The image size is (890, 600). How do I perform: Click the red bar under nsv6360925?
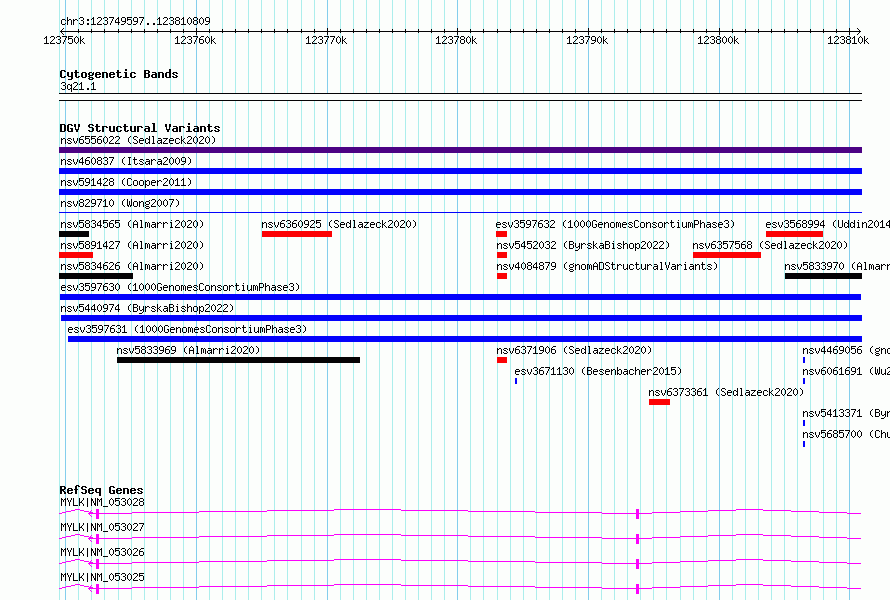pos(297,234)
